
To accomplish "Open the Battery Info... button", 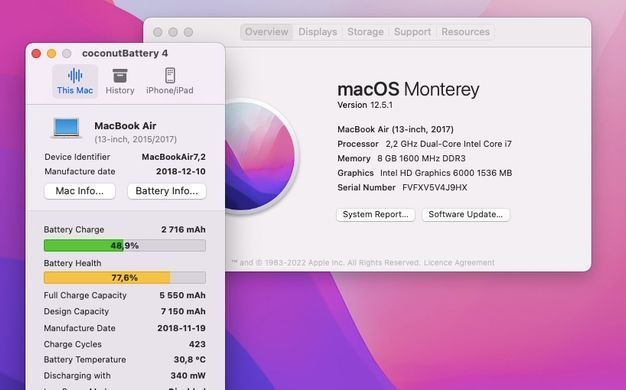I will (x=166, y=191).
